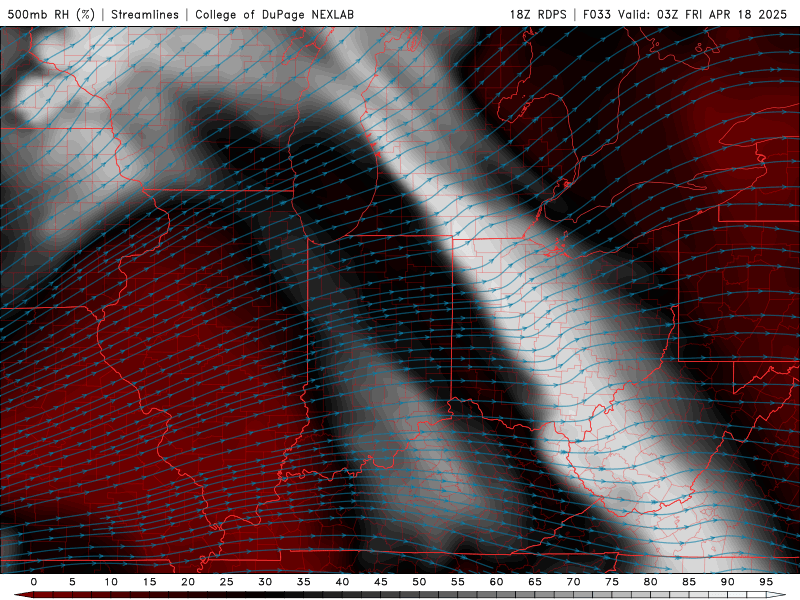Click the 50 value on the color scale
This screenshot has height=600, width=800.
click(x=419, y=582)
